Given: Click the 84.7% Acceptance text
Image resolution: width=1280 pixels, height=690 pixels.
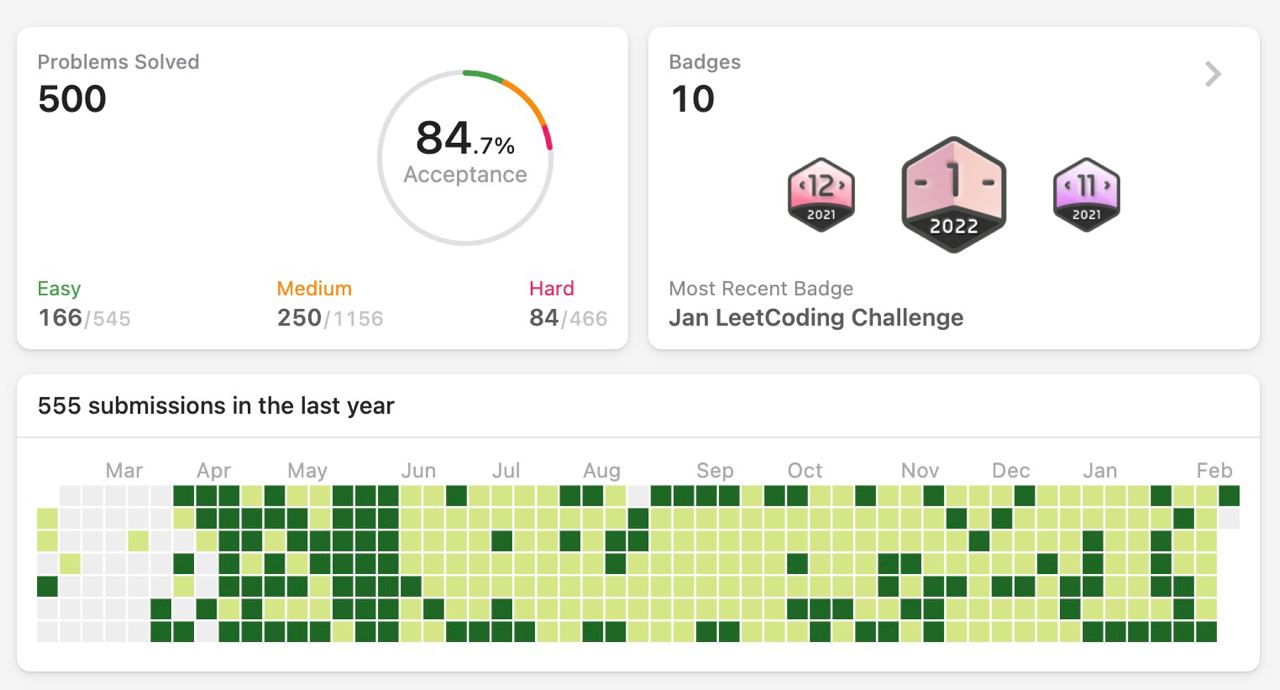Looking at the screenshot, I should (x=465, y=151).
